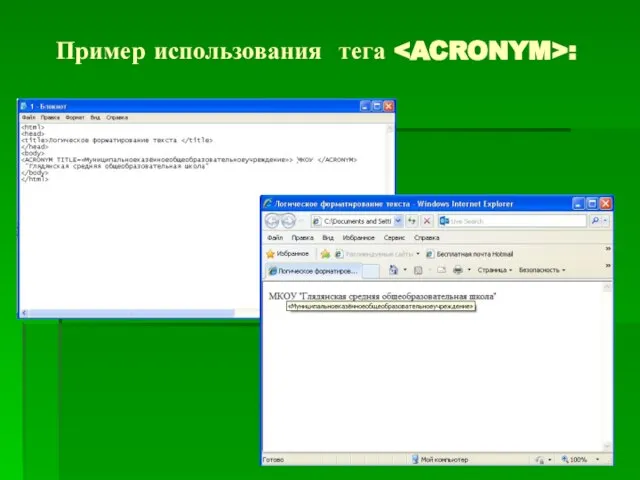The width and height of the screenshot is (640, 480).
Task: Open Вид menu in Notepad window
Action: (96, 118)
